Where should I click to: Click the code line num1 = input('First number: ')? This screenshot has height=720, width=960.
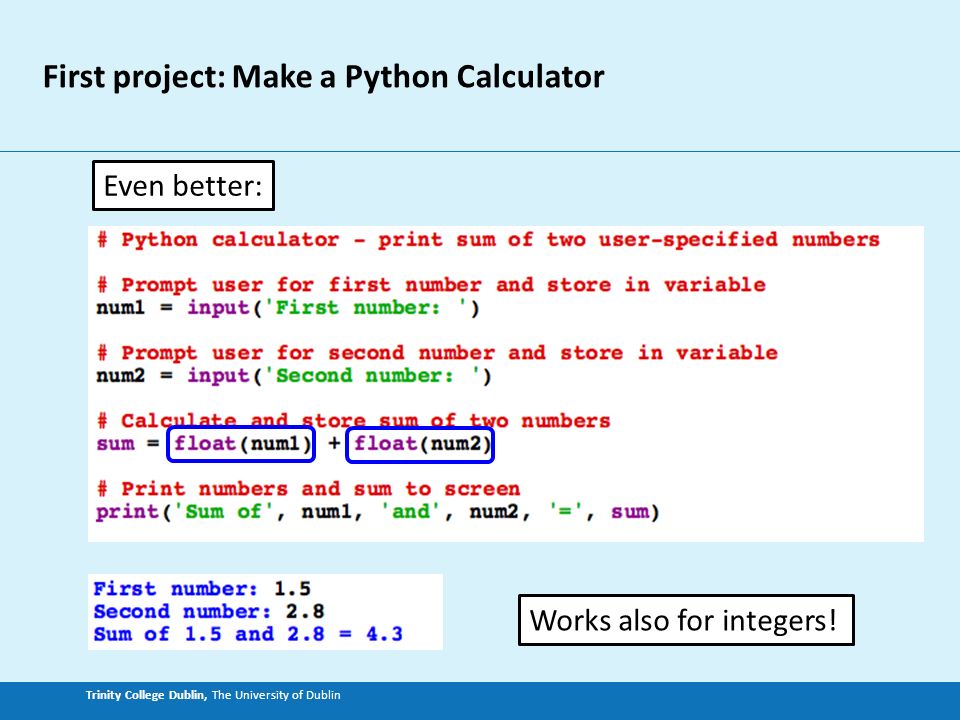[288, 307]
